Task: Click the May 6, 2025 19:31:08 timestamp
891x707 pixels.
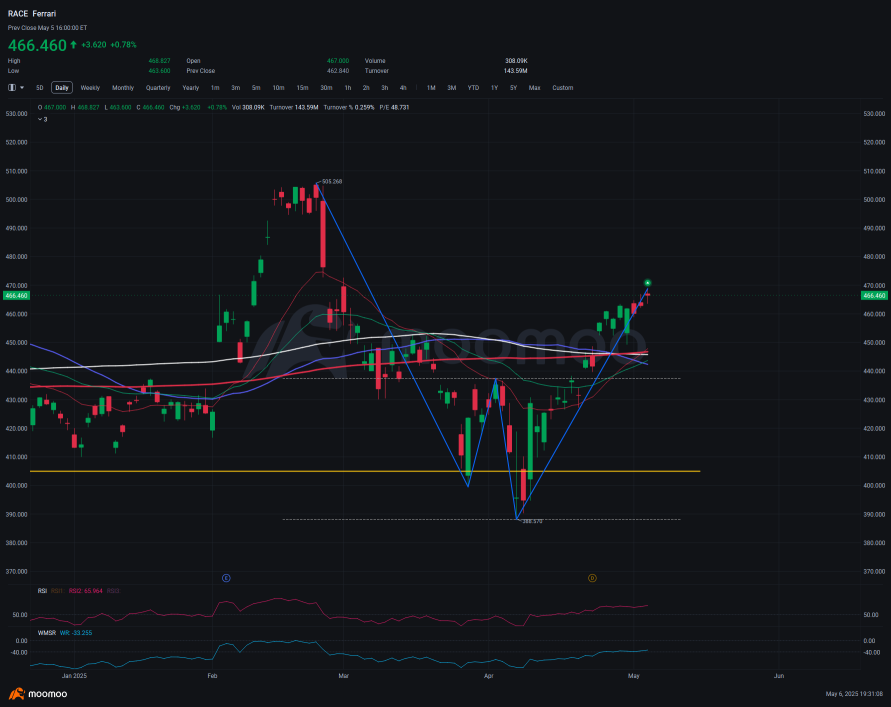Action: point(855,694)
